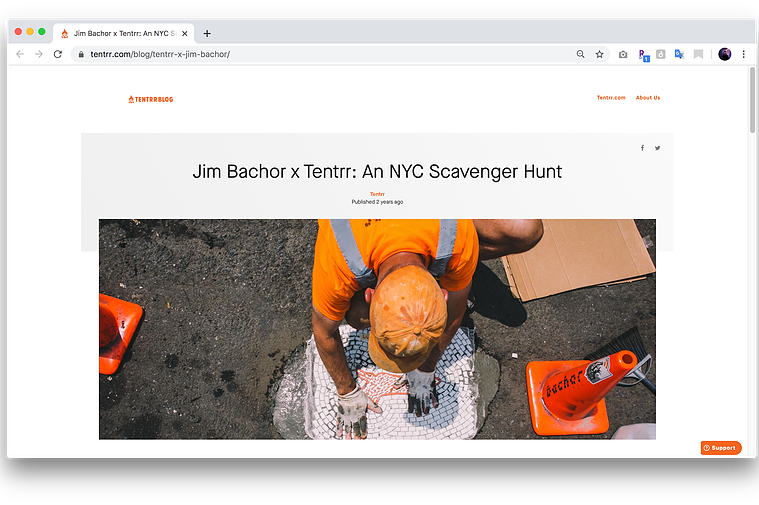Screen dimensions: 759x505
Task: Open Chrome three-dot menu
Action: pyautogui.click(x=744, y=54)
